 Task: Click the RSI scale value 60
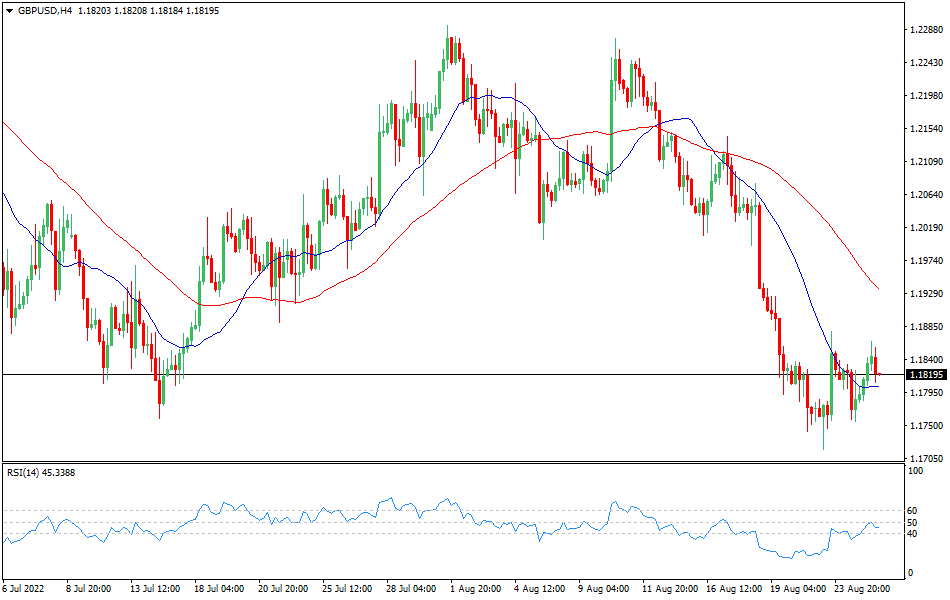coord(912,511)
